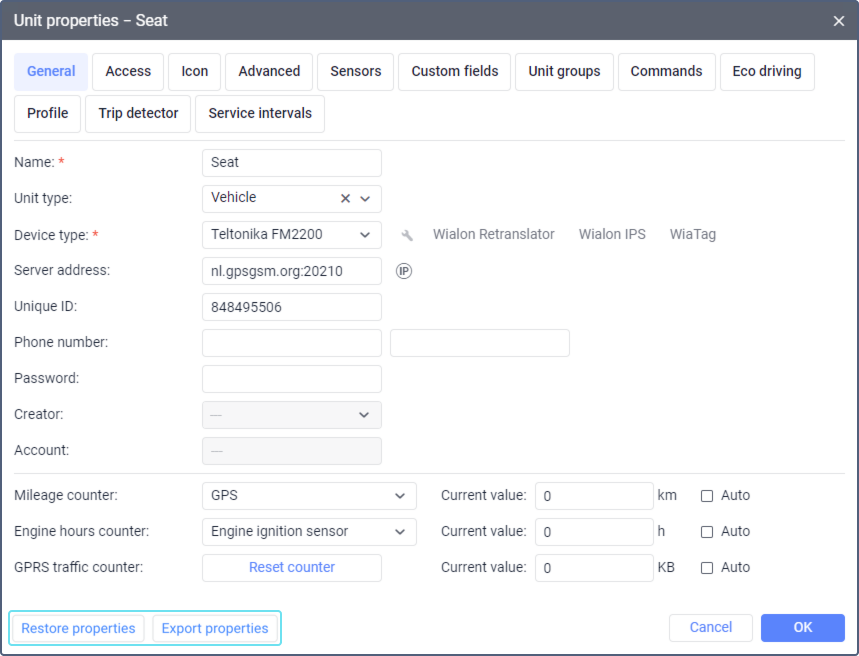Go to the Trip detector tab
Image resolution: width=859 pixels, height=656 pixels.
click(138, 114)
